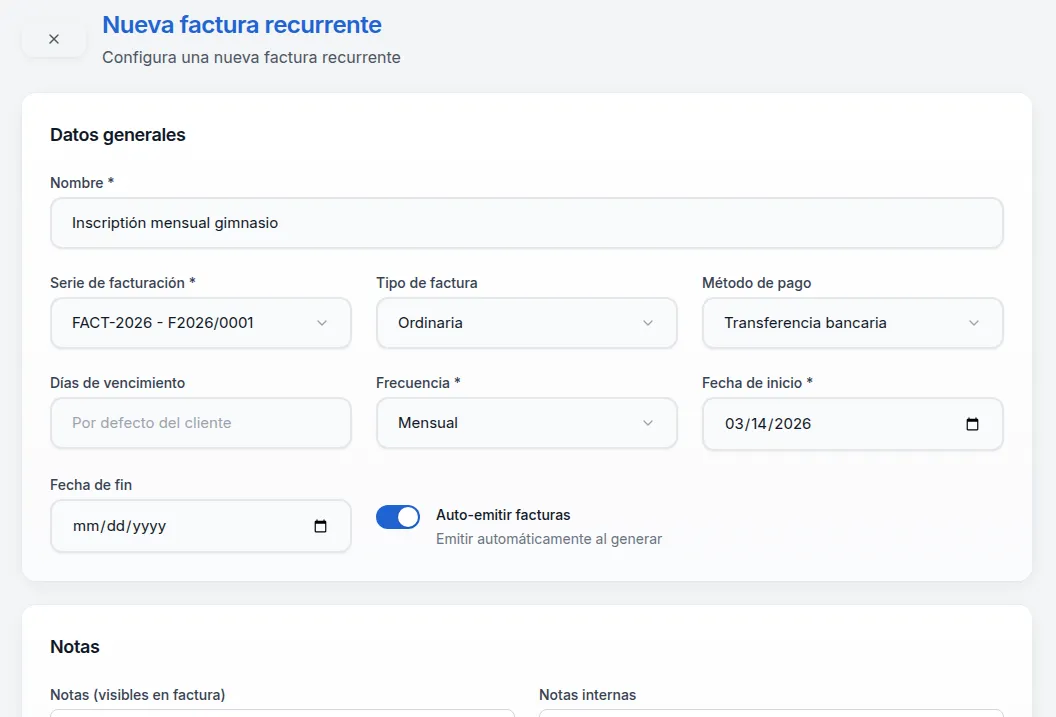
Task: Select the month 03 in Fecha de inicio
Action: pos(735,424)
